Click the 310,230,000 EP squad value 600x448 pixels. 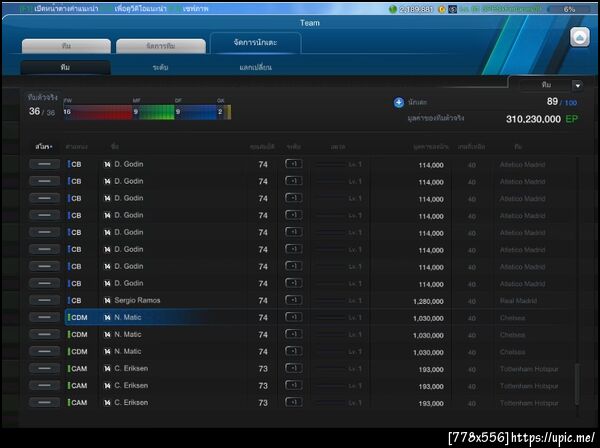(541, 119)
